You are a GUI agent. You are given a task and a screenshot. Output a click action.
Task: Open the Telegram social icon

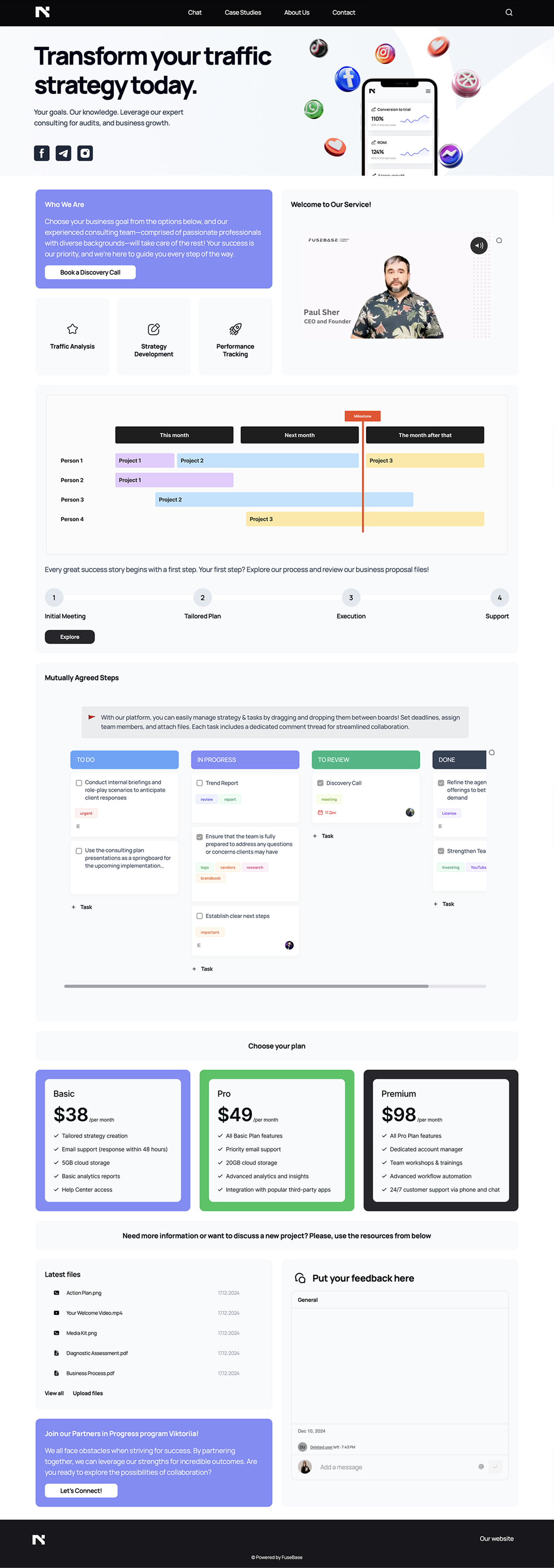pyautogui.click(x=63, y=153)
